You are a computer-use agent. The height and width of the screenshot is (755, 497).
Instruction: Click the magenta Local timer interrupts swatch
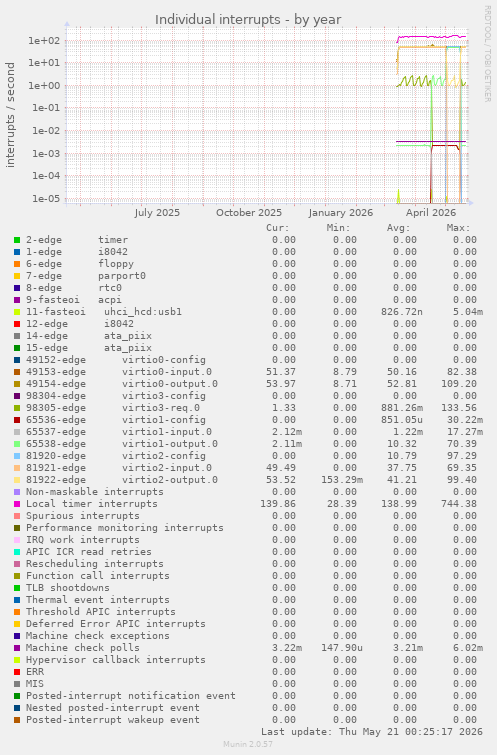pos(17,504)
